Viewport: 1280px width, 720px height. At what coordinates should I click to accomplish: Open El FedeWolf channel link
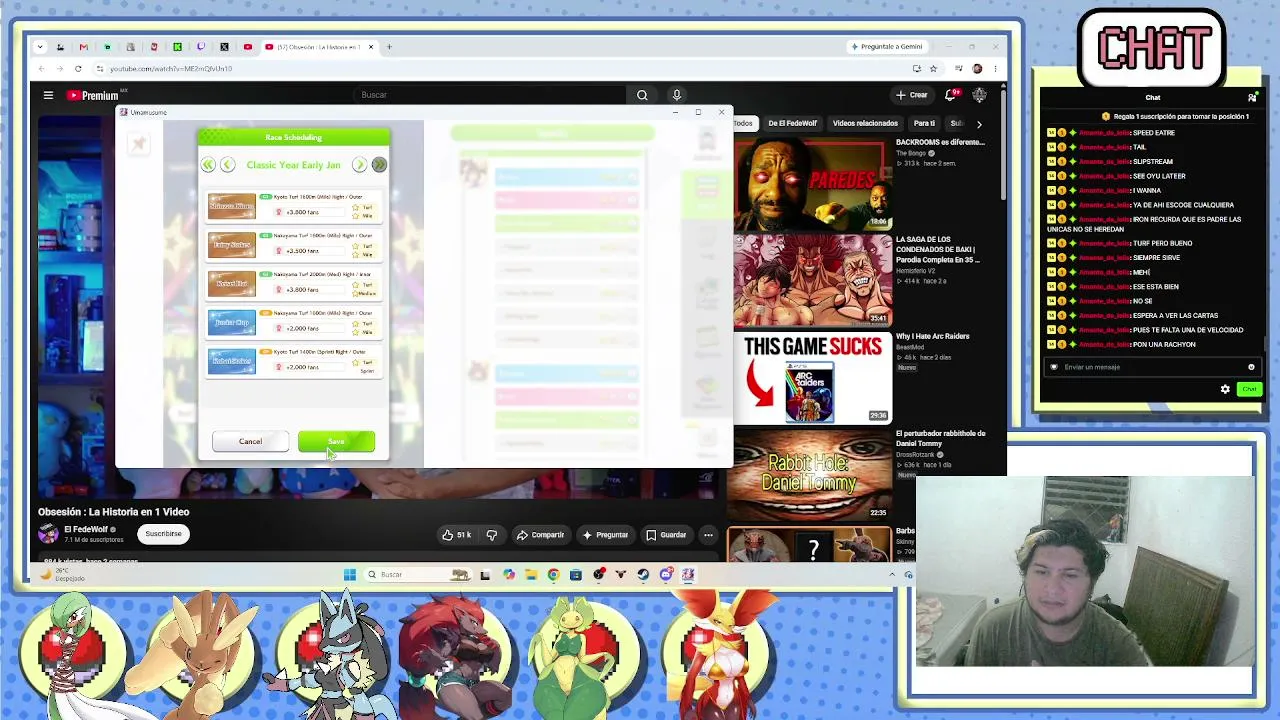click(86, 529)
